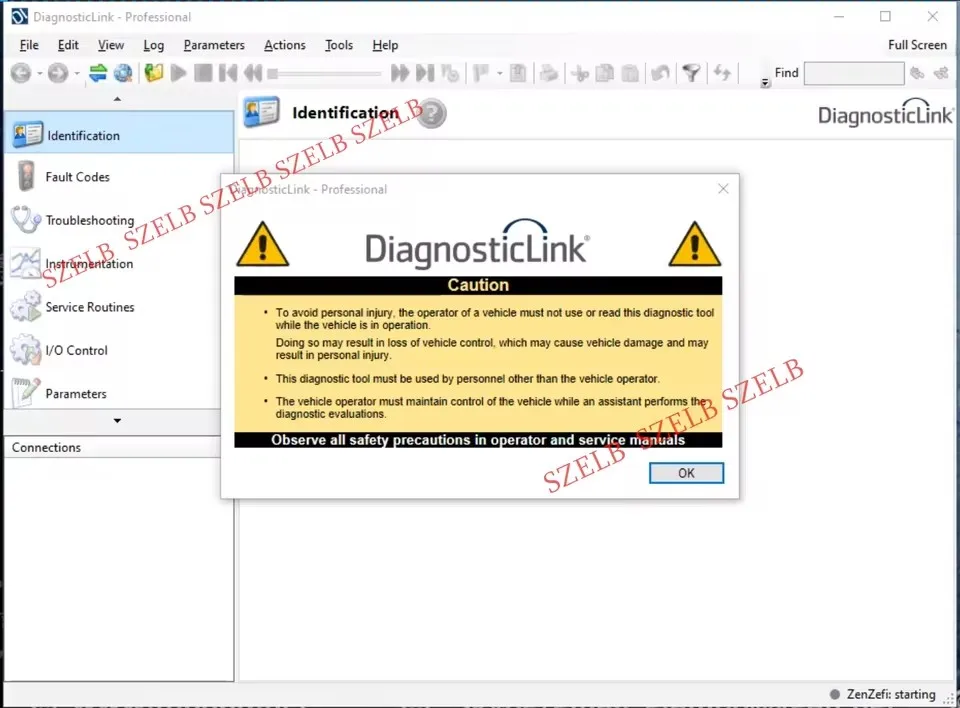Click the Paste toolbar icon
This screenshot has width=960, height=708.
pyautogui.click(x=630, y=73)
